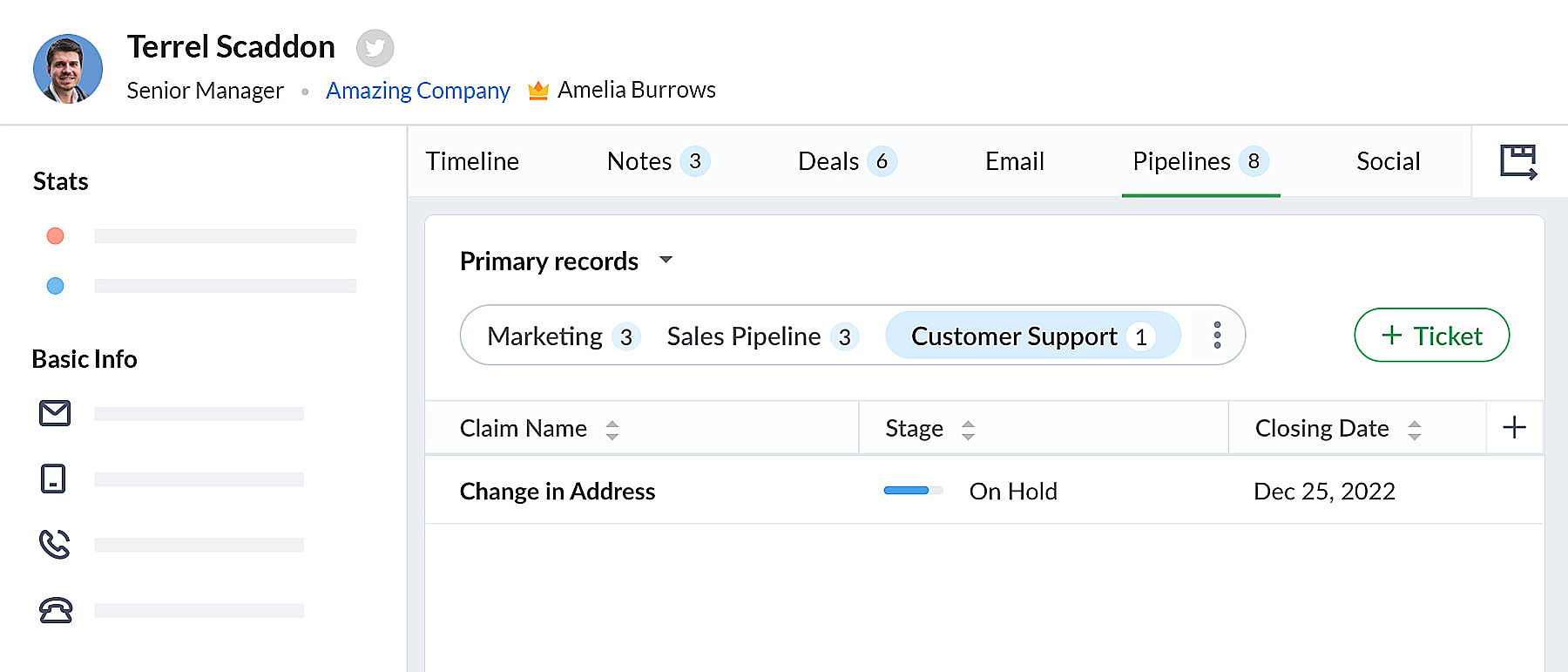Screen dimensions: 1568x672
Task: Sort by Stage column
Action: pos(968,430)
